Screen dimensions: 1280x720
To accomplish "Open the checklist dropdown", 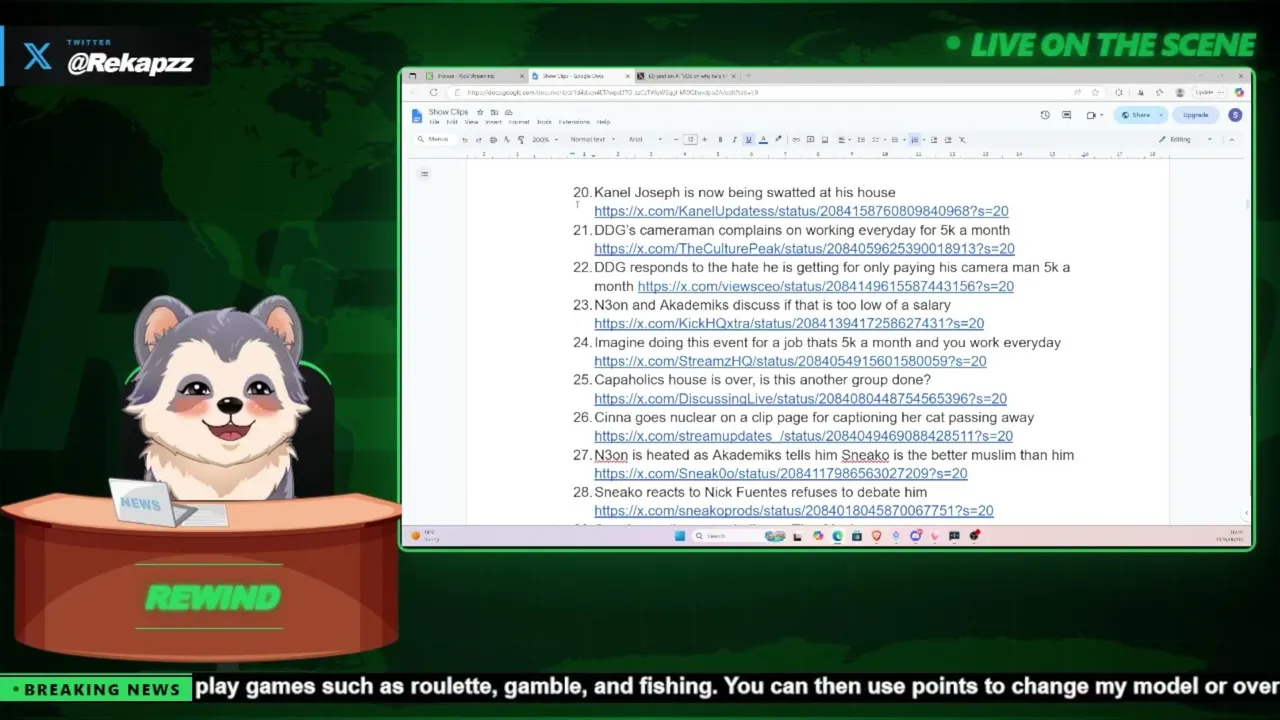I will click(877, 140).
